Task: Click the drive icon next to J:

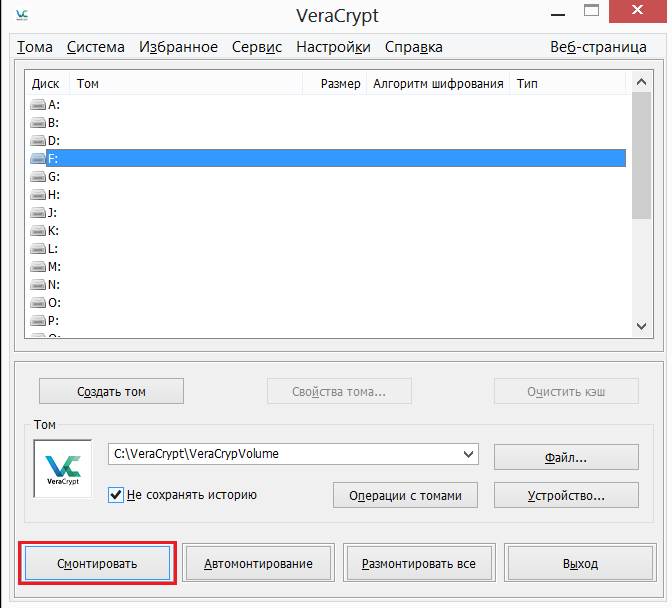Action: coord(38,213)
